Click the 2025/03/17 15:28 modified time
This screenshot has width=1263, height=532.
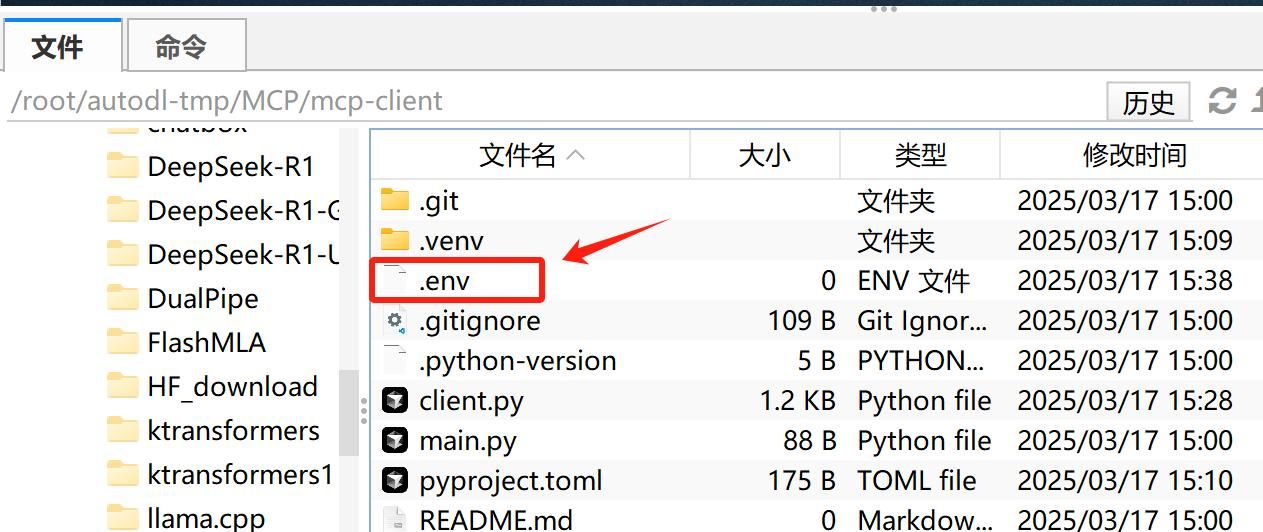click(x=1125, y=401)
